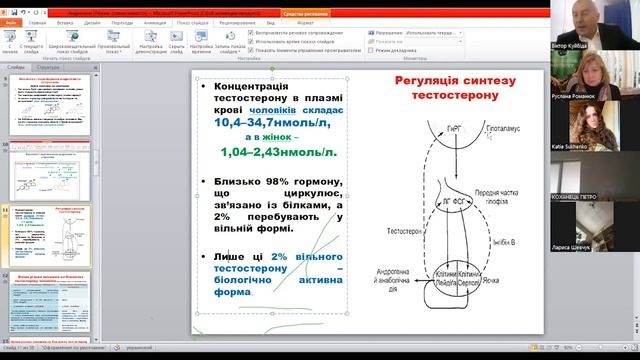Click the zoom out minus button
This screenshot has width=640, height=360.
(x=579, y=347)
